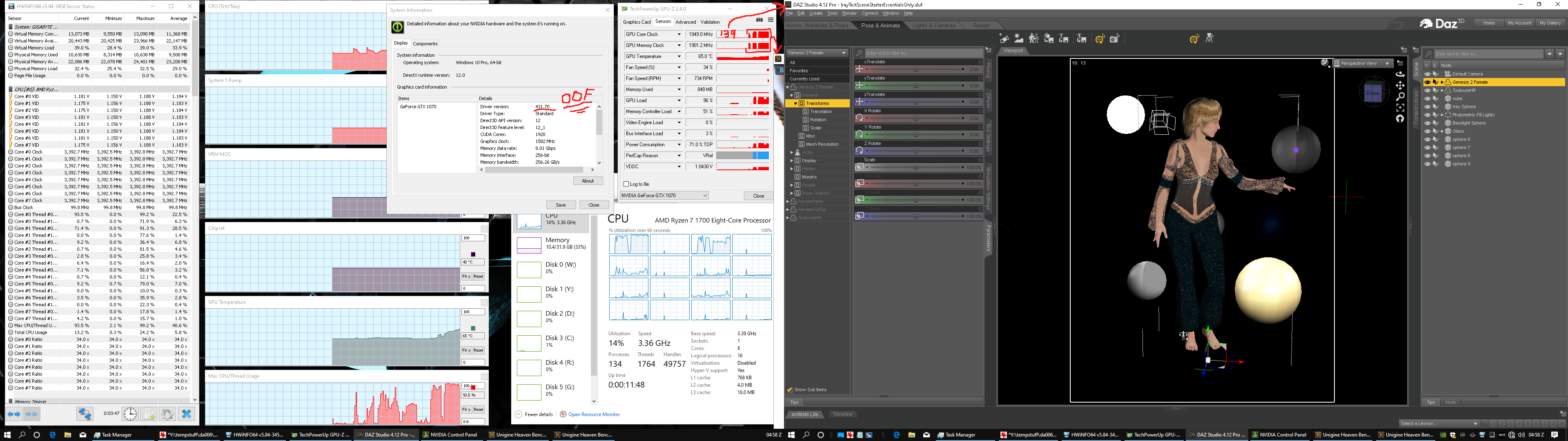Hide the Key Sphere node eye icon
Viewport: 1568px width, 441px height.
pyautogui.click(x=1428, y=107)
